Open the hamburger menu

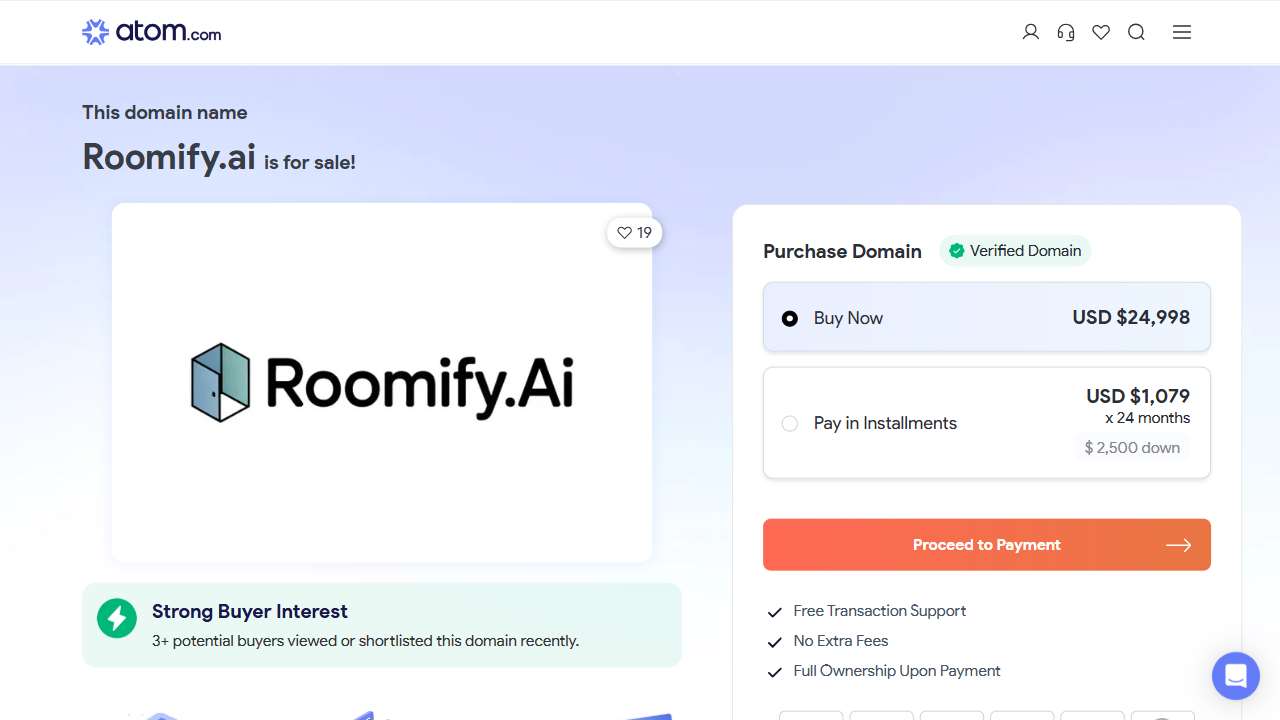[x=1181, y=32]
